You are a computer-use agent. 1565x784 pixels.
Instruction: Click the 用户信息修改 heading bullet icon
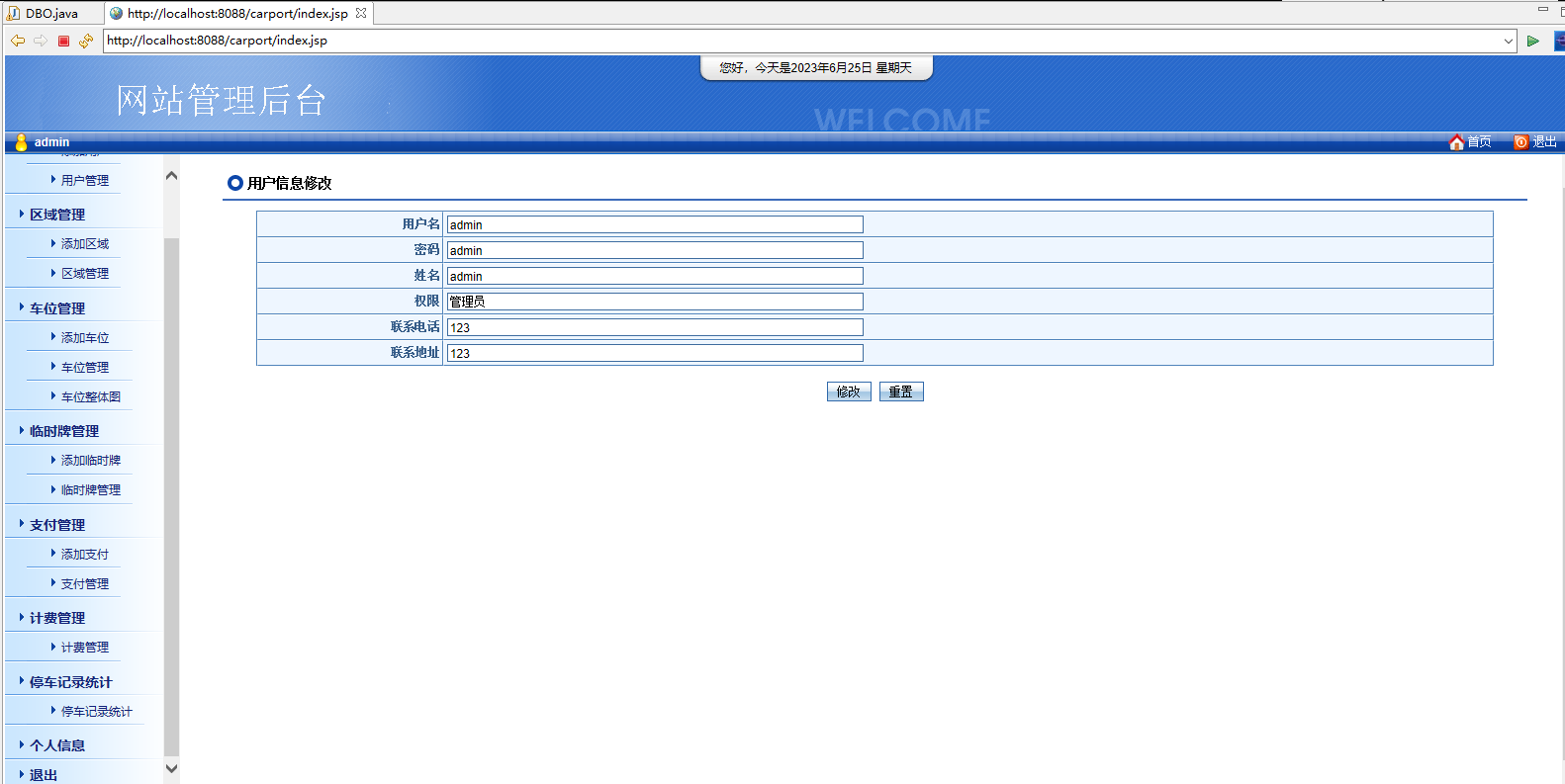pos(235,183)
